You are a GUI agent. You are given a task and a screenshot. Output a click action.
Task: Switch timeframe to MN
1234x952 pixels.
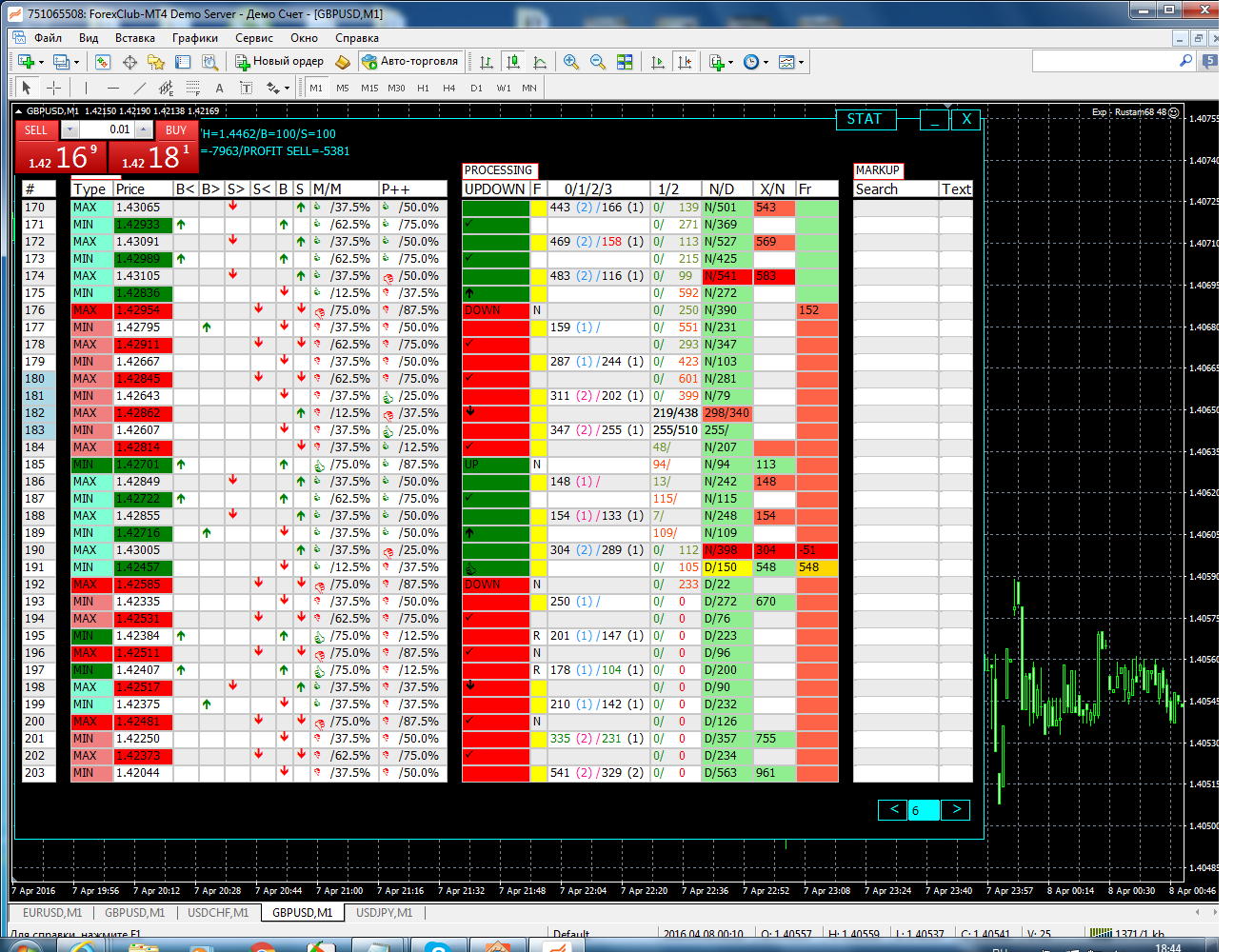click(529, 88)
